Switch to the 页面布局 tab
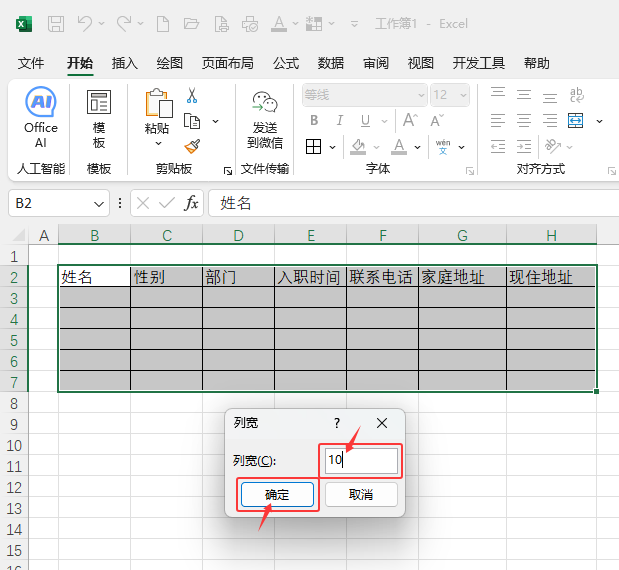Image resolution: width=619 pixels, height=570 pixels. point(227,63)
